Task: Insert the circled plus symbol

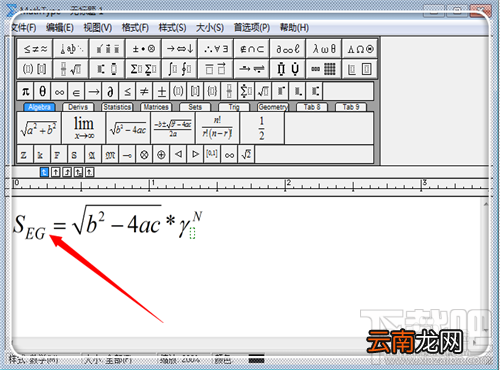Action: tap(161, 154)
